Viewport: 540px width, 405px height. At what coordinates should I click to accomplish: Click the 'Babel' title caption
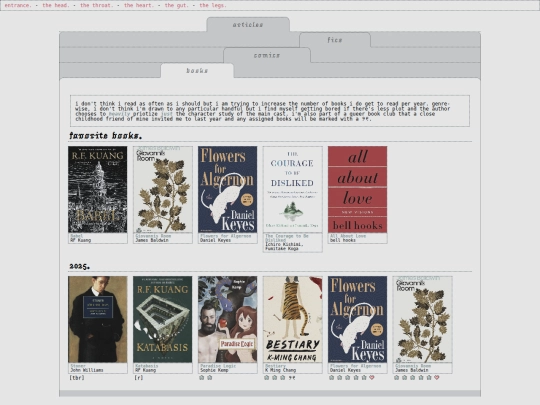pyautogui.click(x=76, y=236)
